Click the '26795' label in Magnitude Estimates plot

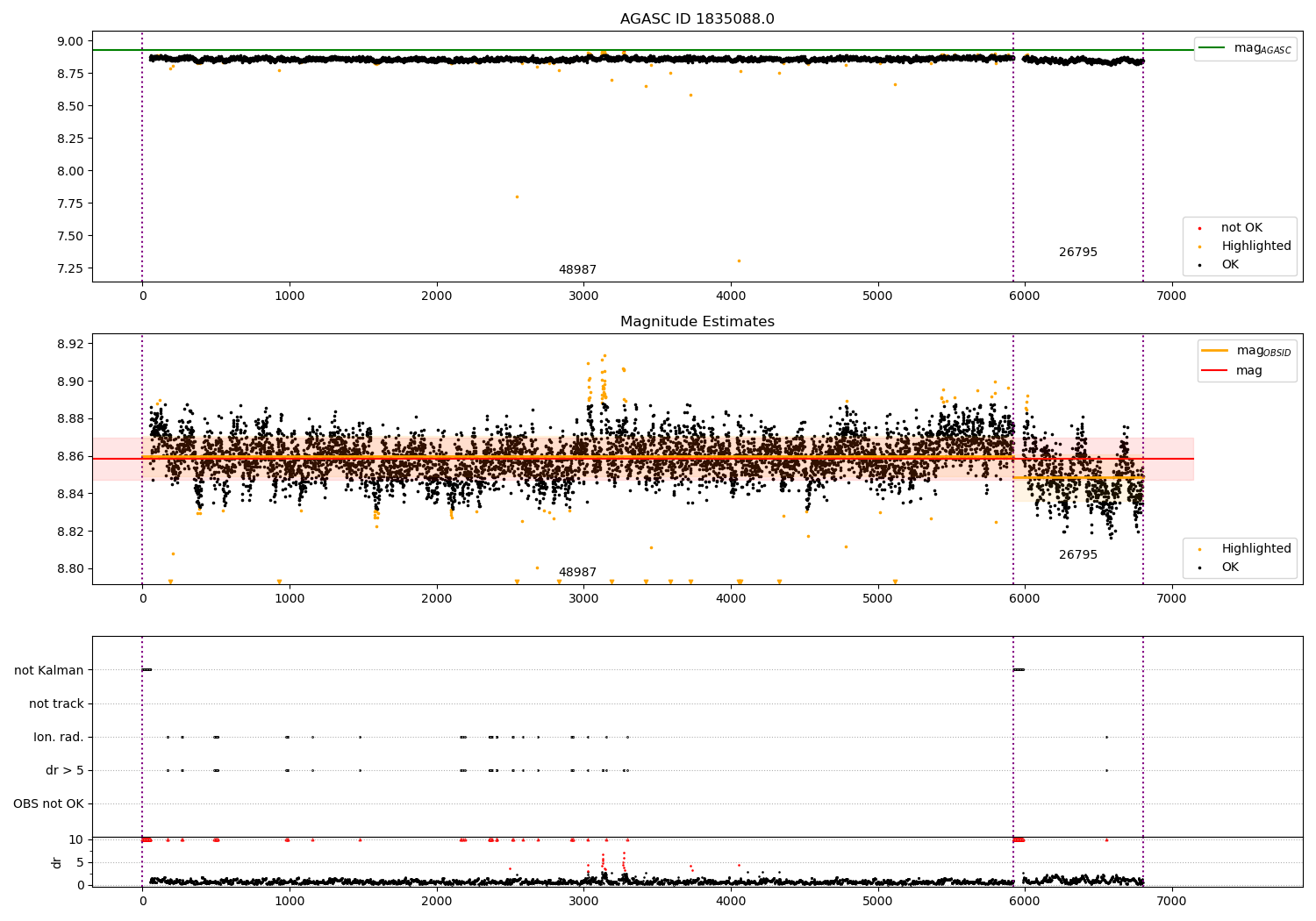pos(1077,555)
